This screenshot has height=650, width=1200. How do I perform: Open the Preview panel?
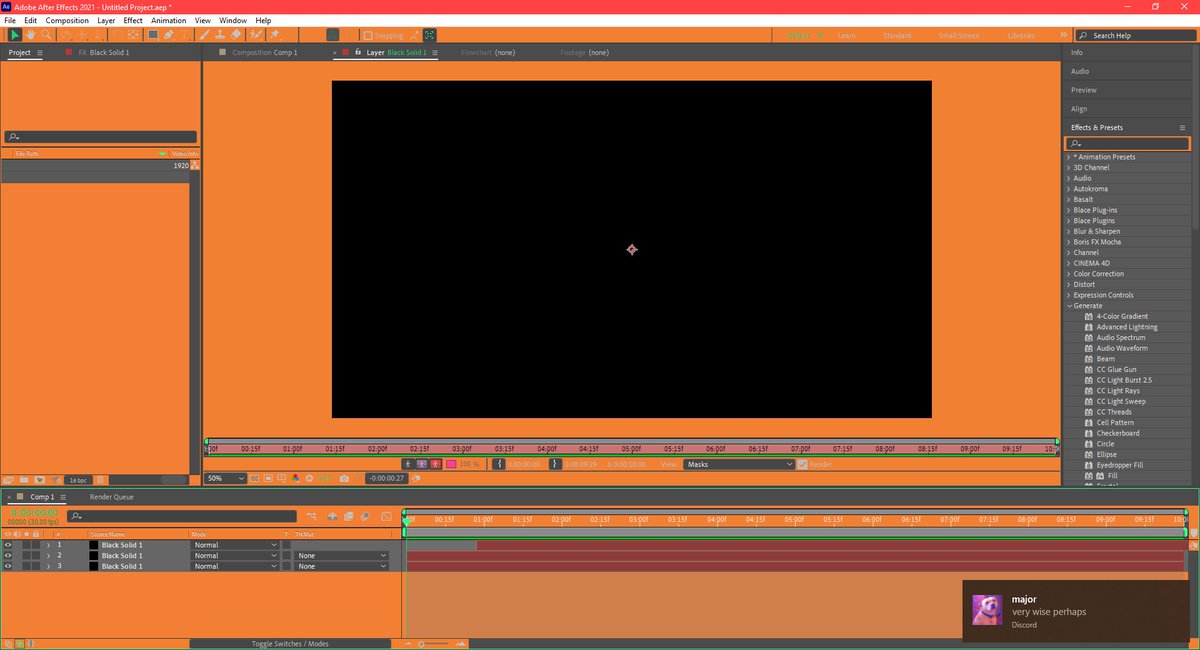click(1084, 90)
